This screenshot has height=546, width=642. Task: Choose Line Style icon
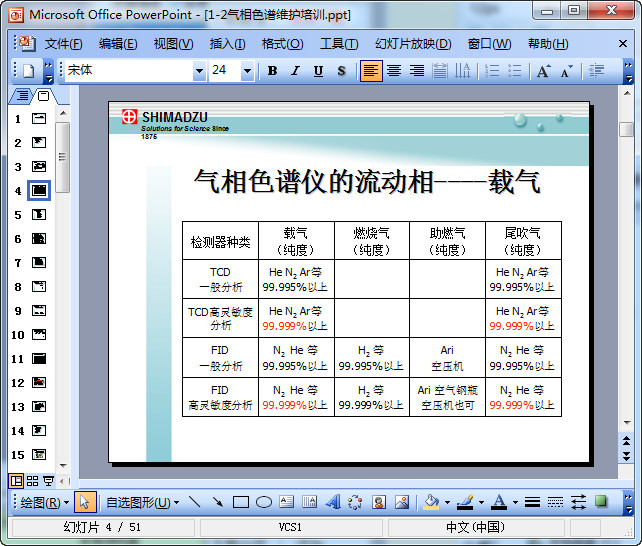[532, 502]
